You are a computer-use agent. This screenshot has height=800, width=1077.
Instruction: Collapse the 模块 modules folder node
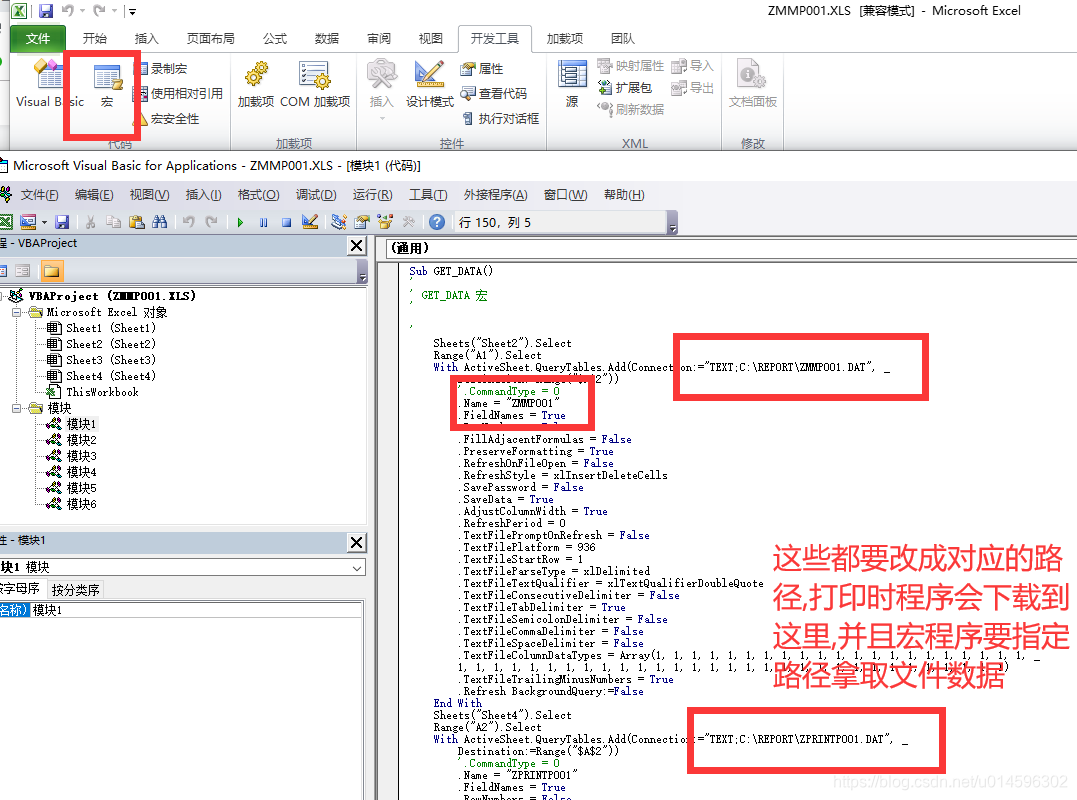point(16,408)
